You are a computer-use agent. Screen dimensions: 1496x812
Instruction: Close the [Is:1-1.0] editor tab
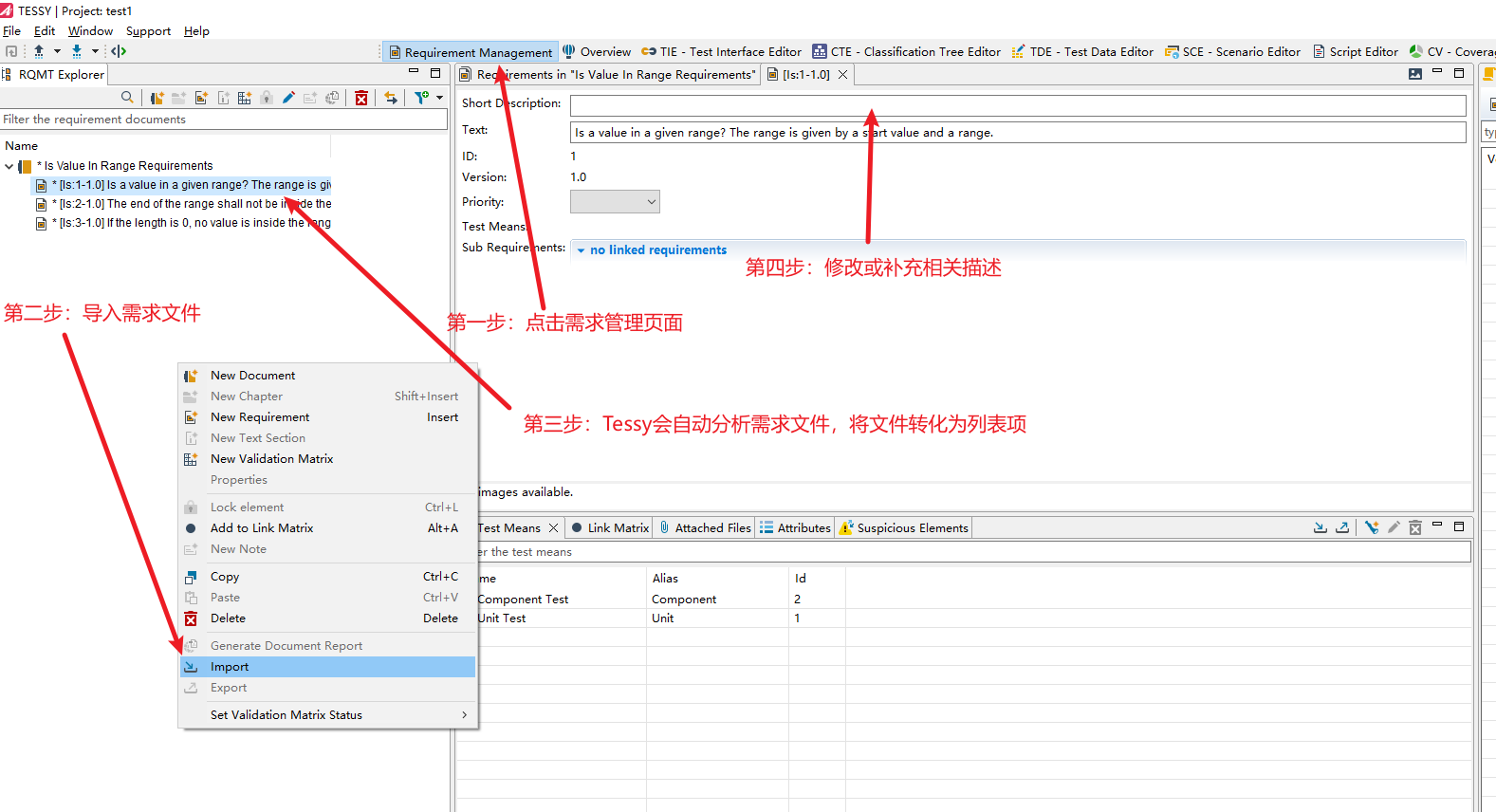coord(842,74)
